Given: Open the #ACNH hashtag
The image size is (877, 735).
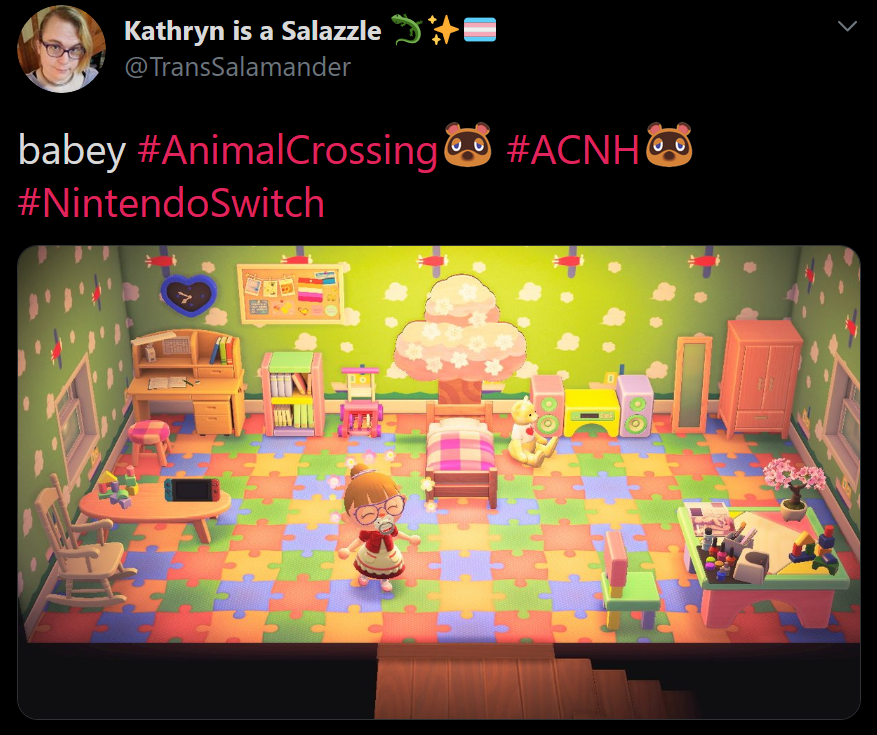Looking at the screenshot, I should coord(573,150).
